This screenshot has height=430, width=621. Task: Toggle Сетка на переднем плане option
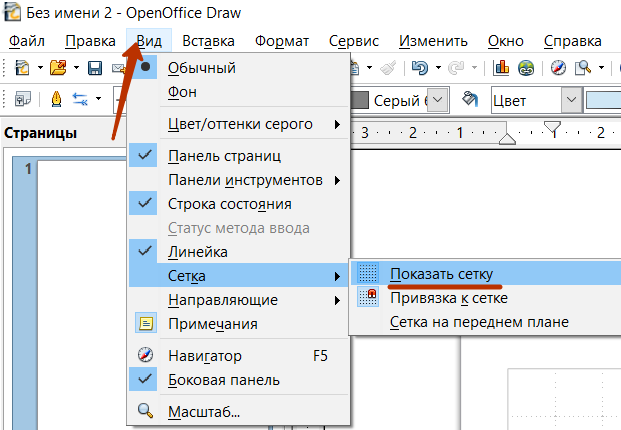click(486, 322)
